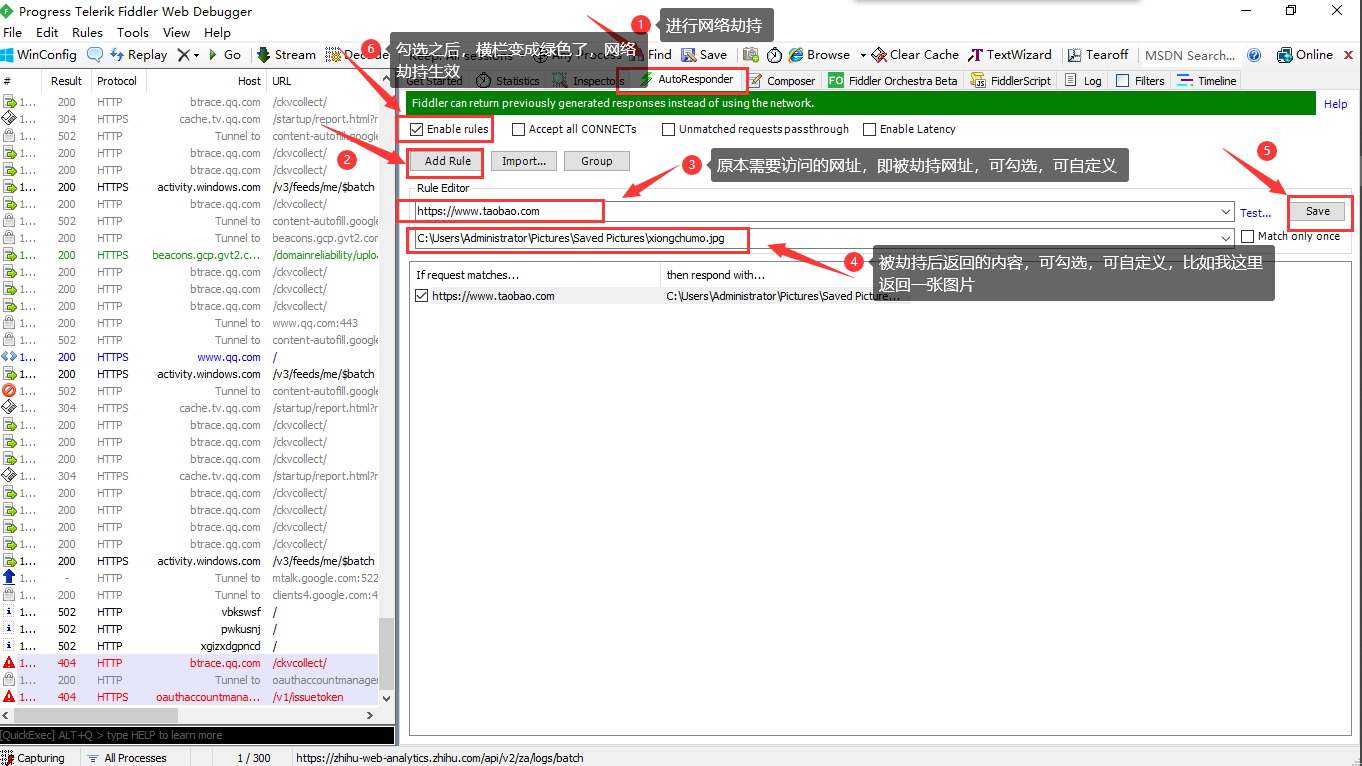Open the FiddlerScript tab

point(1011,81)
